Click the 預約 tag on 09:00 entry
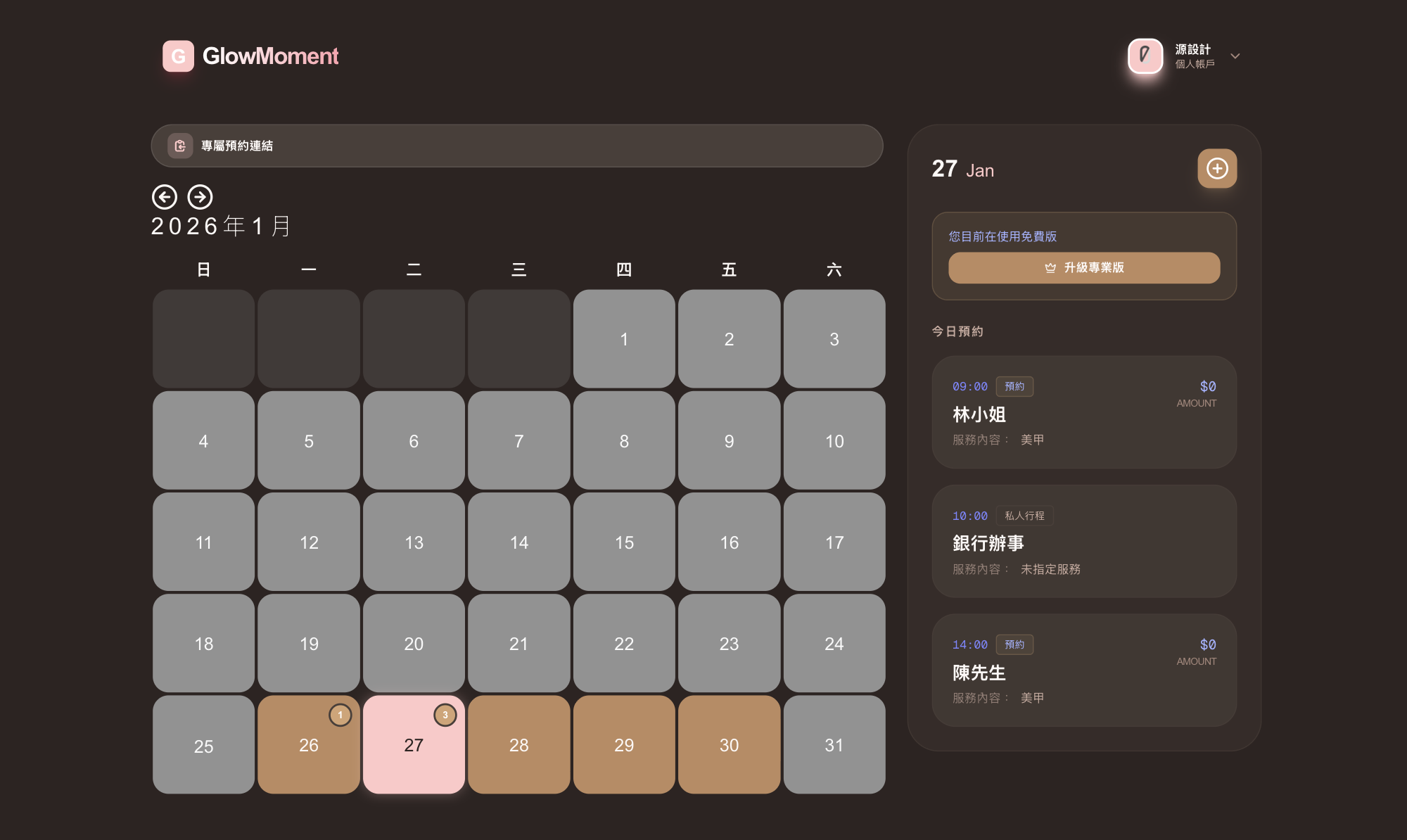This screenshot has height=840, width=1407. [1014, 386]
